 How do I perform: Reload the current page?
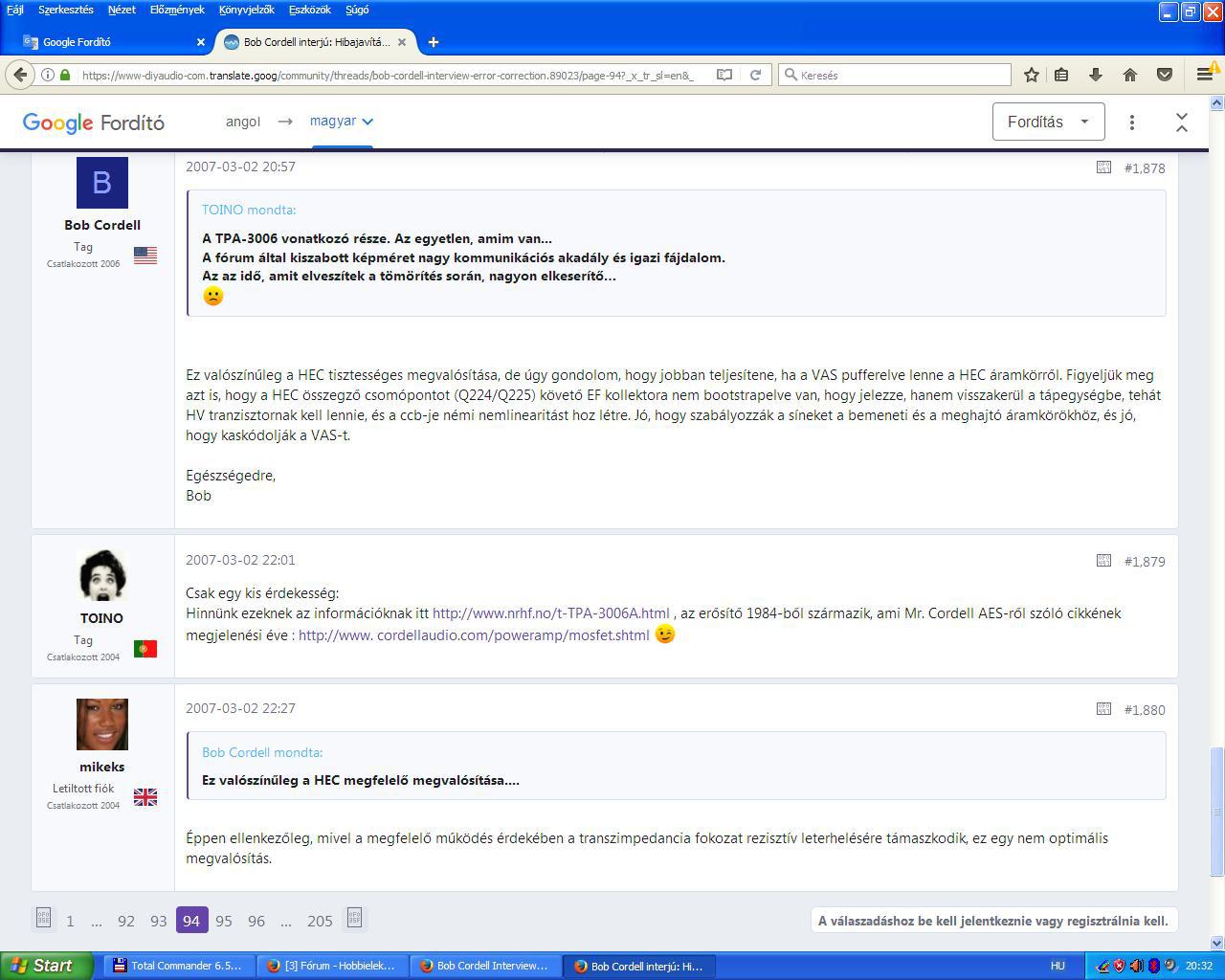[x=755, y=75]
